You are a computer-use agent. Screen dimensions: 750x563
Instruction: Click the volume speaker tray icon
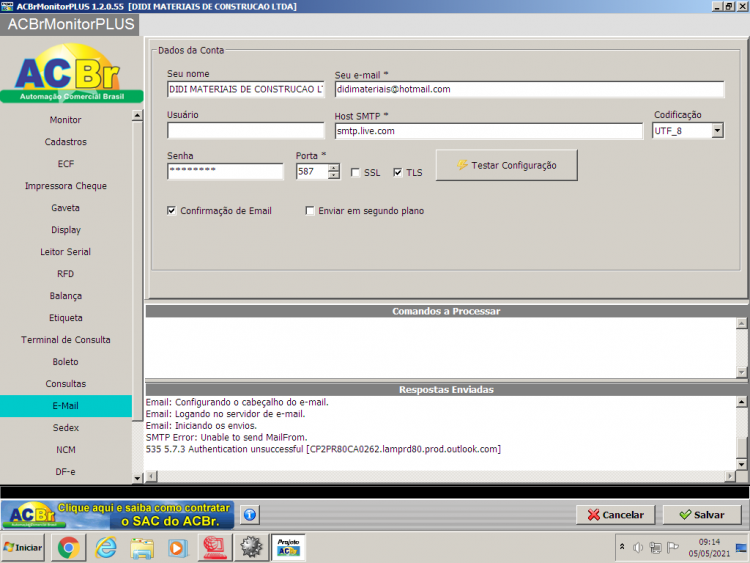pyautogui.click(x=638, y=547)
